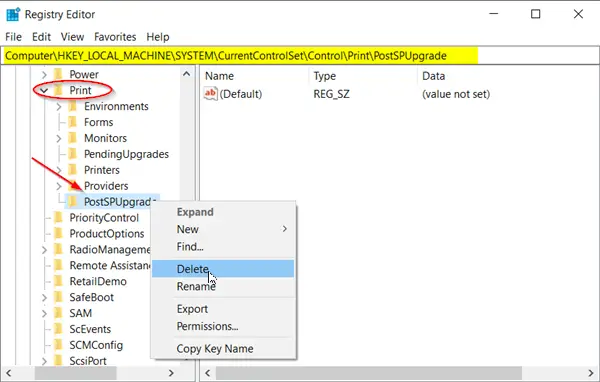The height and width of the screenshot is (382, 600).
Task: Click the Power folder icon
Action: [x=58, y=74]
